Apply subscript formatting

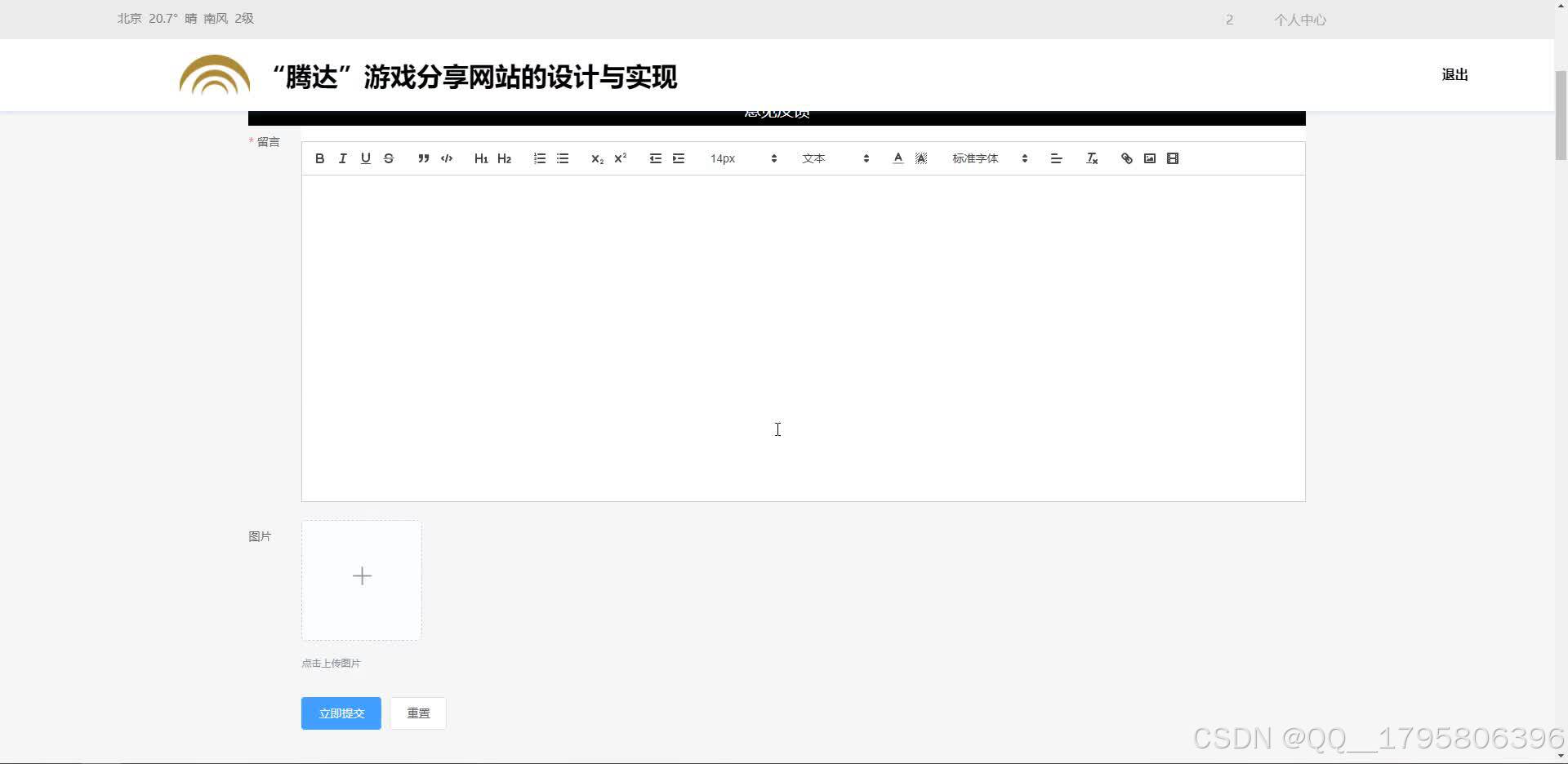pos(597,158)
